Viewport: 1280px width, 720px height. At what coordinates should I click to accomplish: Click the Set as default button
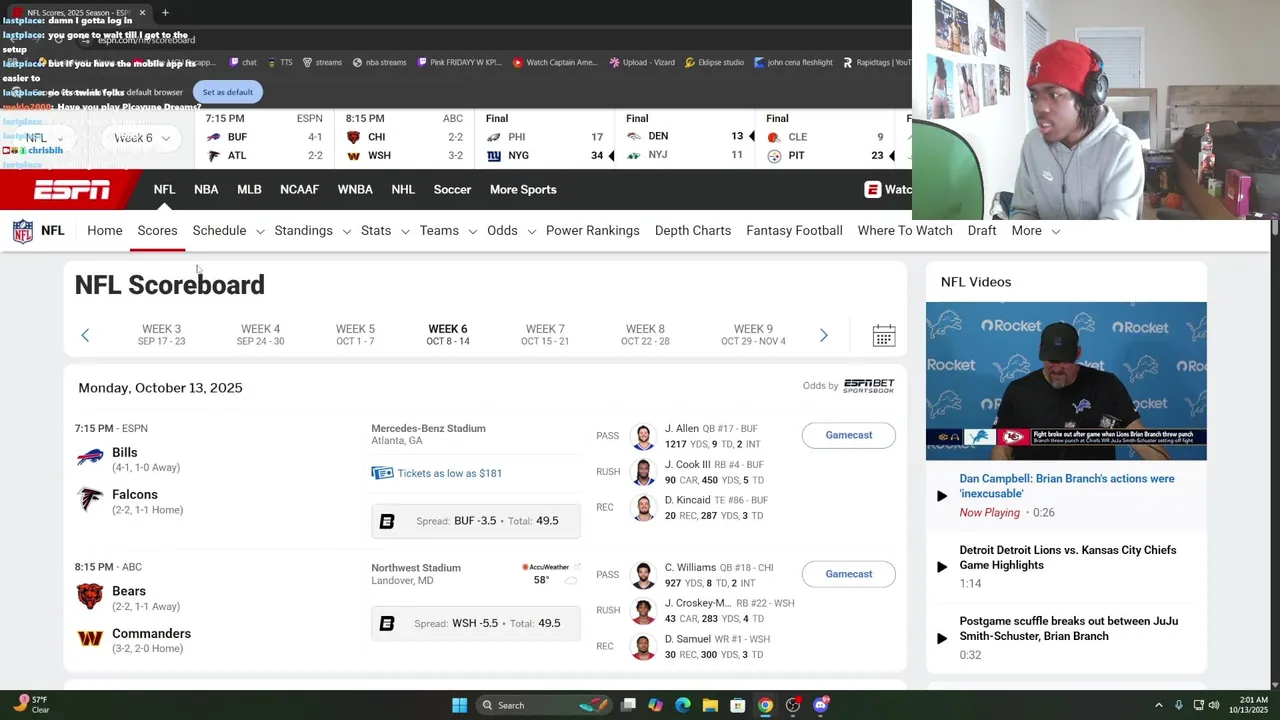point(228,92)
